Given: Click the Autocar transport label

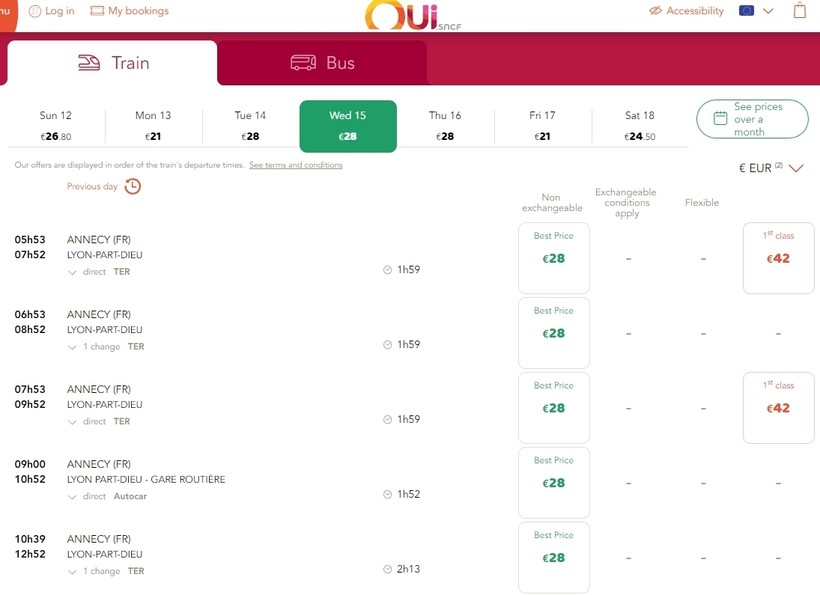Looking at the screenshot, I should [130, 496].
